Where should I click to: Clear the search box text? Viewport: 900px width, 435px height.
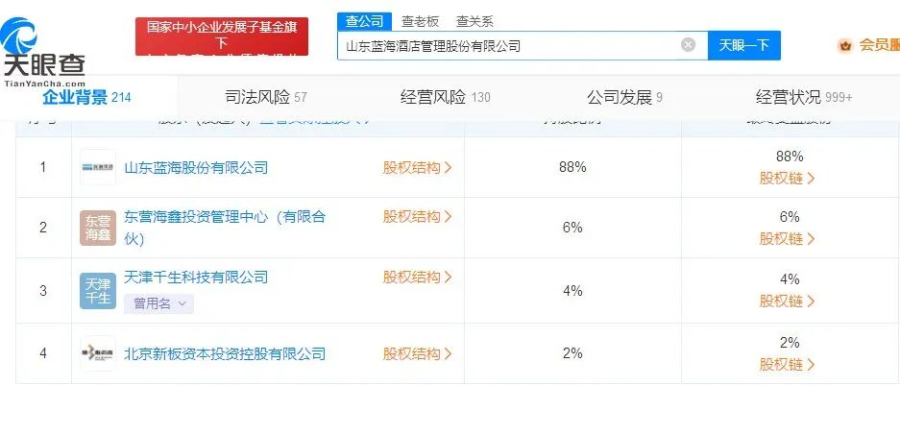[688, 45]
